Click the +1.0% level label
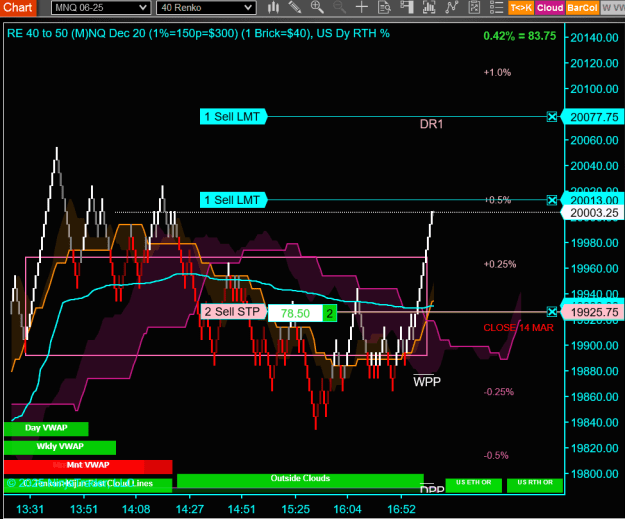625x519 pixels. point(497,73)
